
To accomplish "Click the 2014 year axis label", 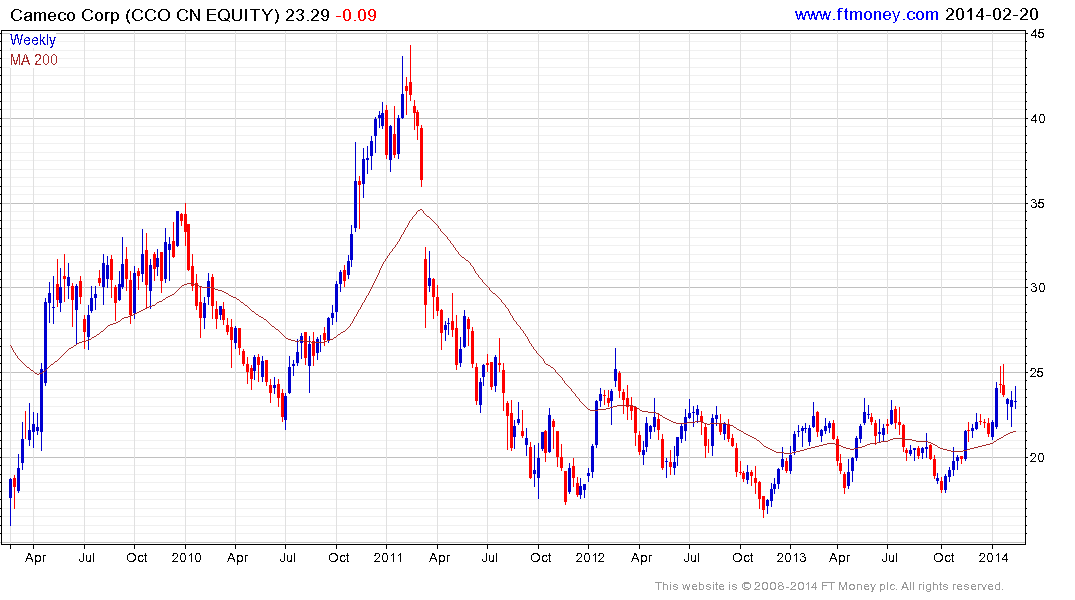I will point(993,557).
